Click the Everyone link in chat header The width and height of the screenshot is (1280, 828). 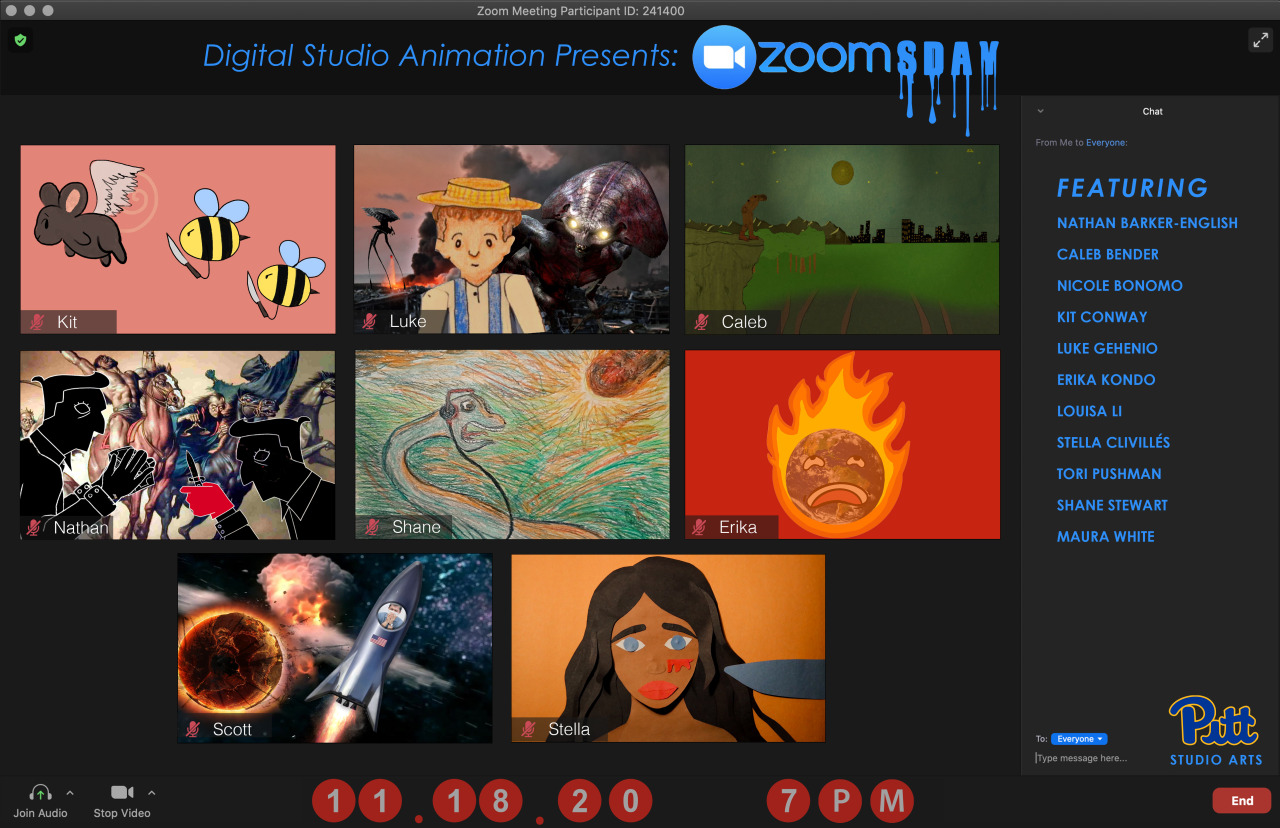click(1106, 143)
